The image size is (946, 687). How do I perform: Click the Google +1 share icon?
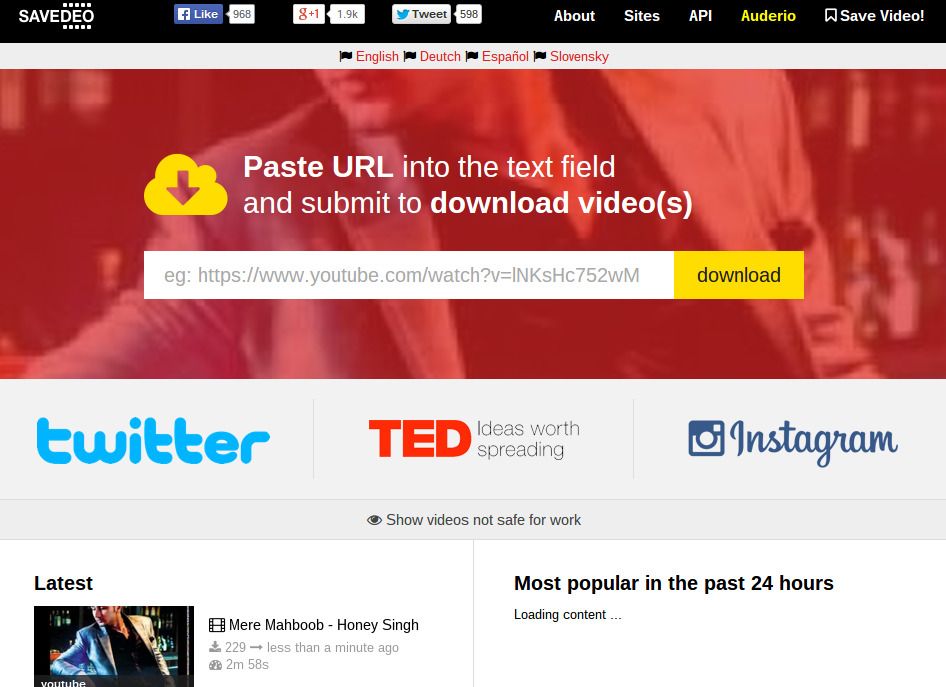tap(303, 14)
